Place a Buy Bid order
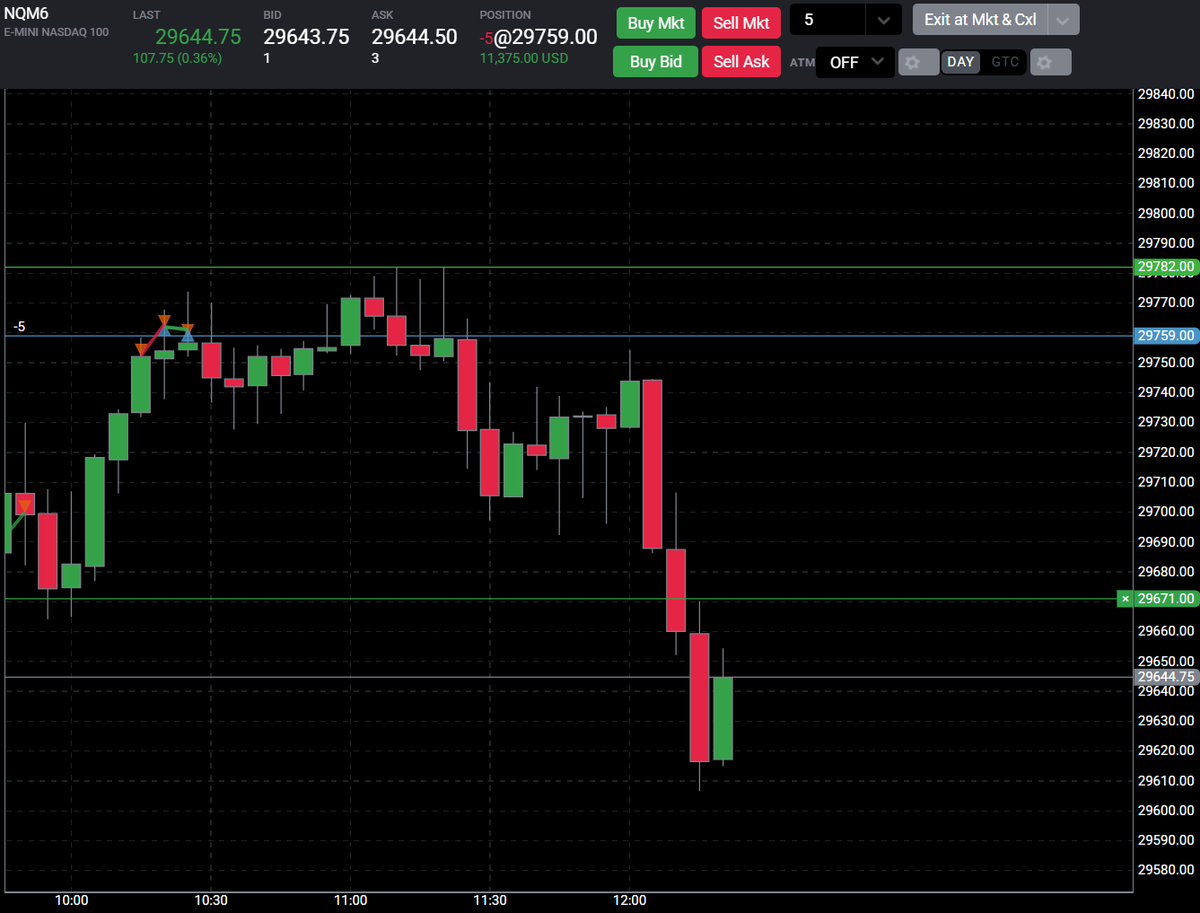 point(654,62)
